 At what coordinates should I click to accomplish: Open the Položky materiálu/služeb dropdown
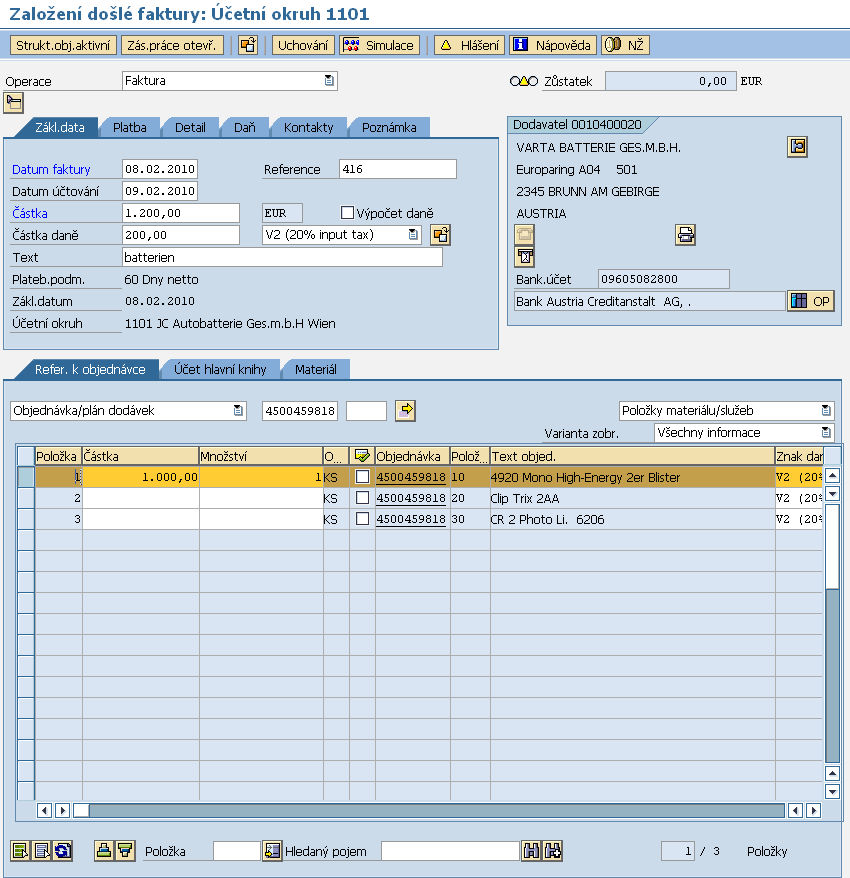coord(826,410)
